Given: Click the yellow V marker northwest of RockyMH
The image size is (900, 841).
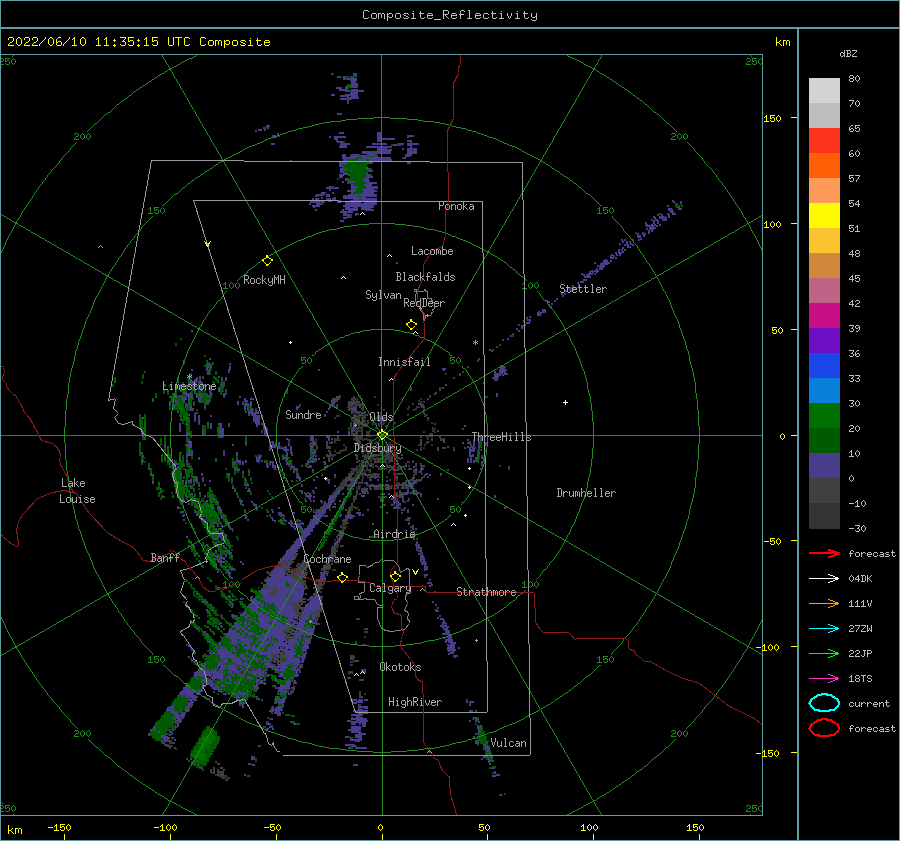Looking at the screenshot, I should [208, 244].
